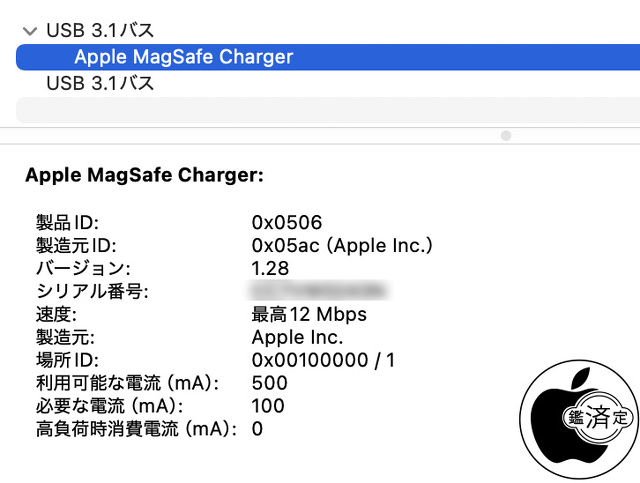
Task: Select the first USB 3.1バス row
Action: (x=100, y=31)
